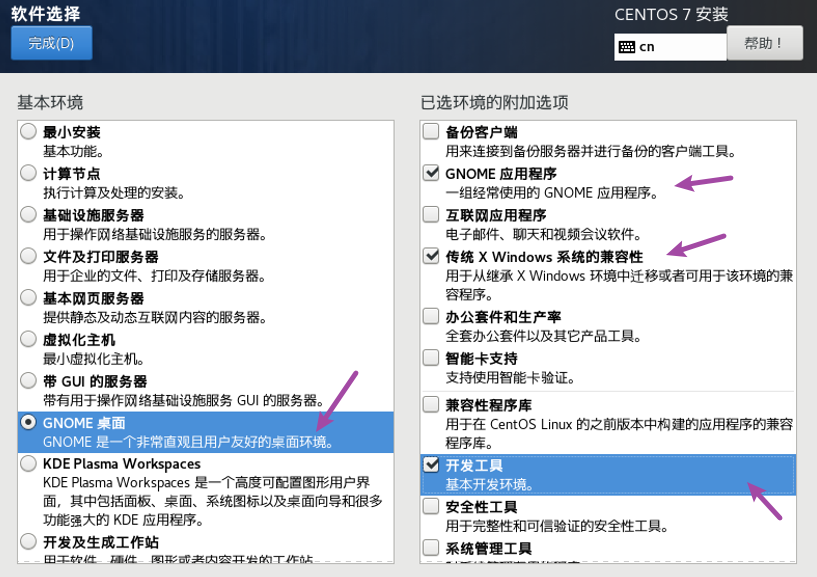This screenshot has height=577, width=817.
Task: Check the 兼容性程序库 checkbox
Action: 431,404
